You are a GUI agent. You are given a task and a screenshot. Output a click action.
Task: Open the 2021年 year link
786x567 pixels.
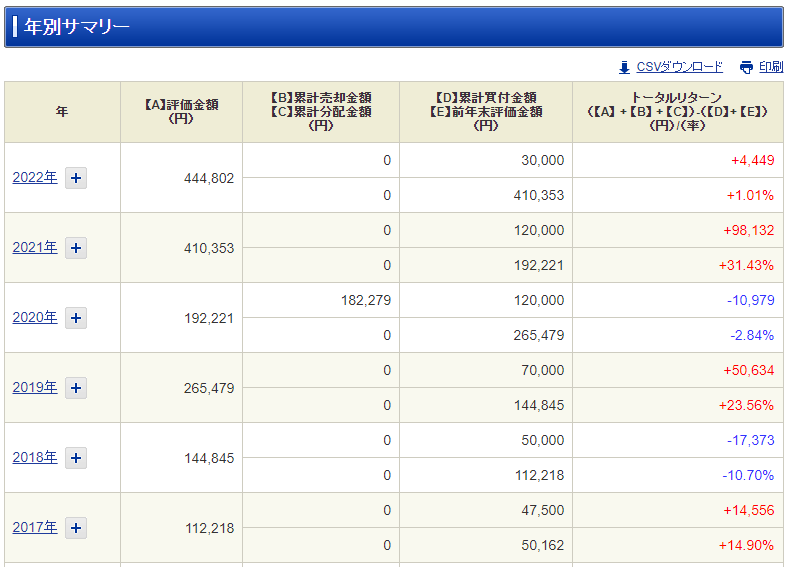tap(35, 248)
